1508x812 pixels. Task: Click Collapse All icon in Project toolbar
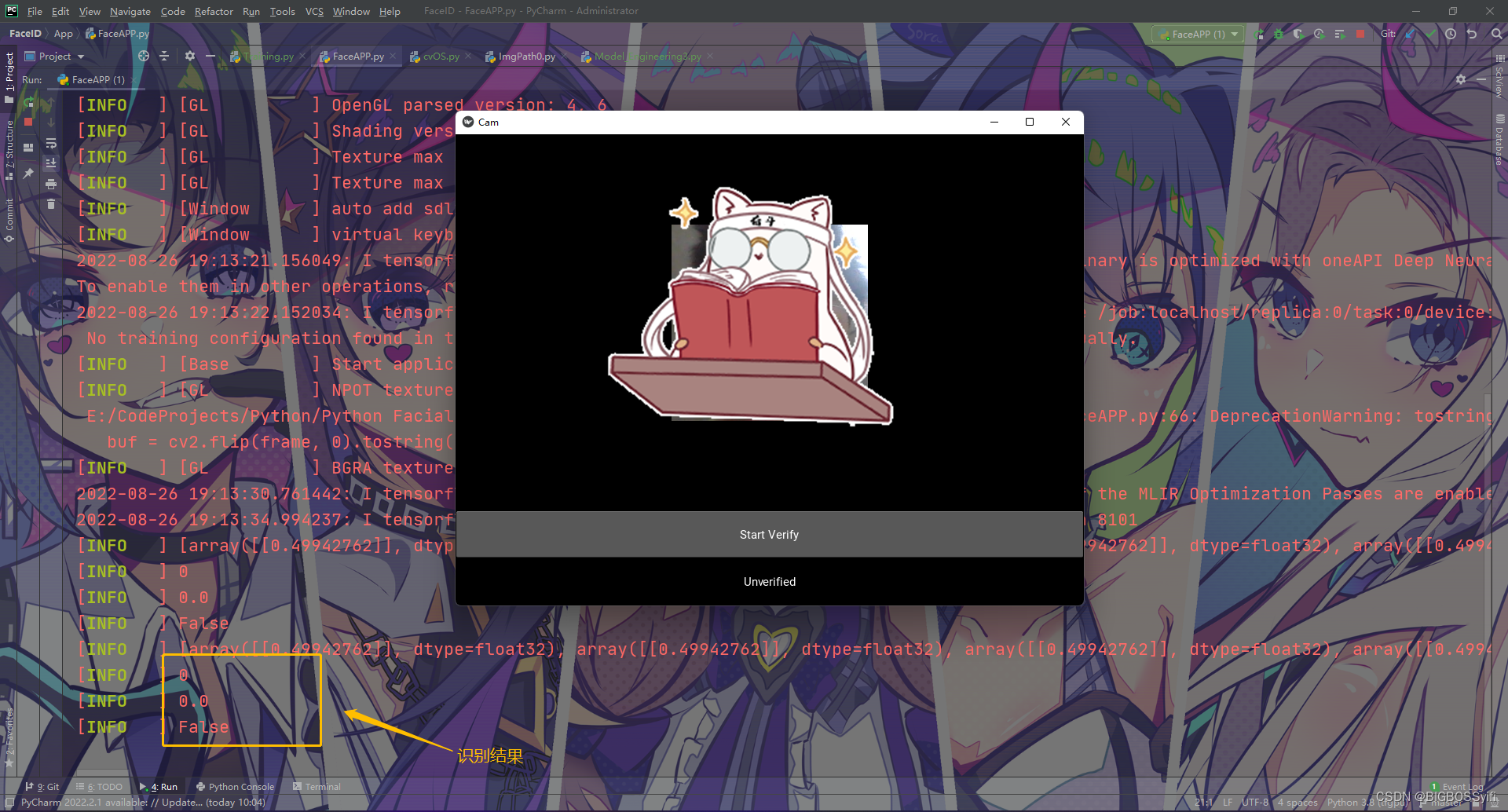tap(164, 57)
